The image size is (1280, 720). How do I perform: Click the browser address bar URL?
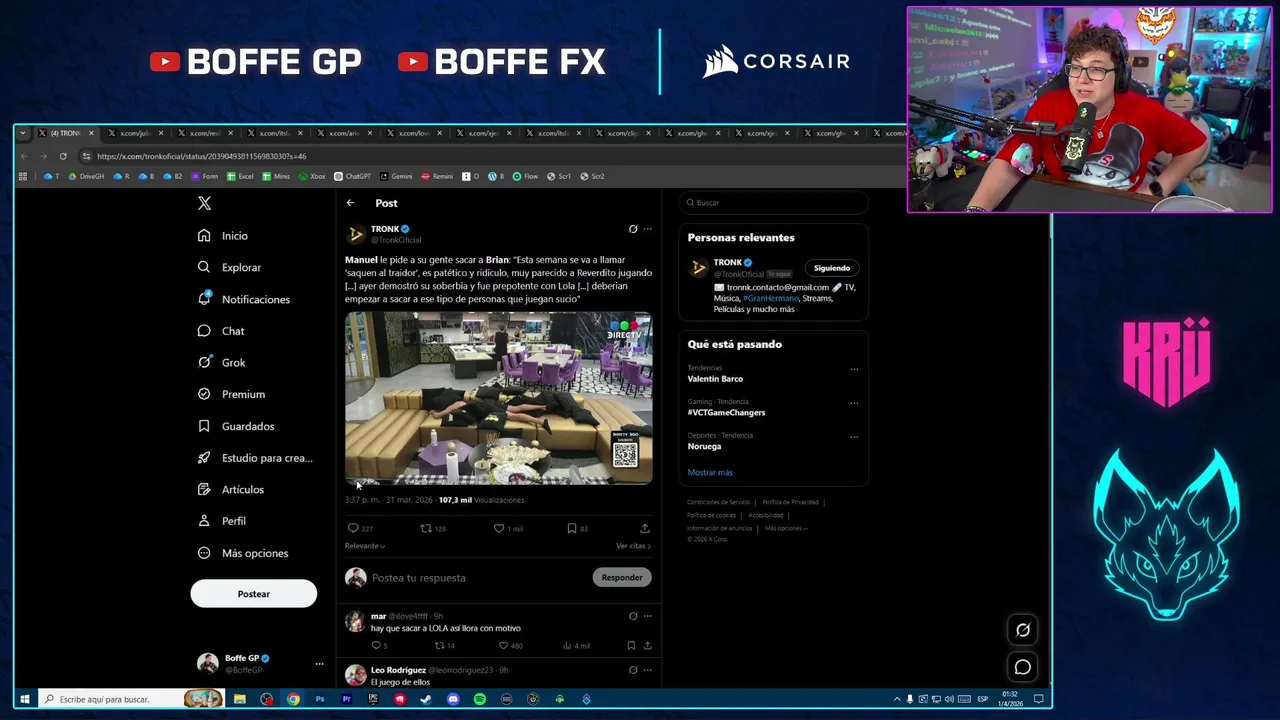click(x=201, y=156)
